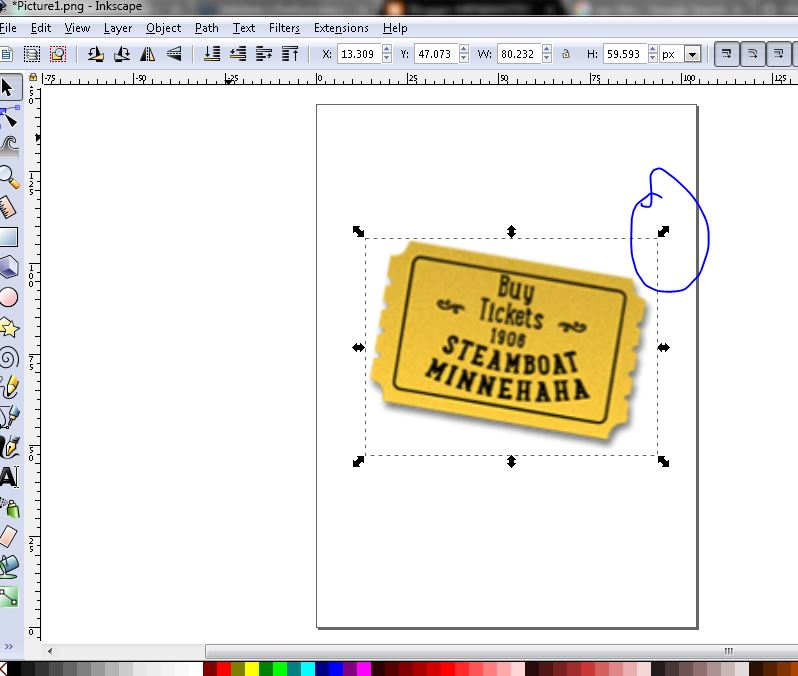The width and height of the screenshot is (798, 676).
Task: Click the scrollbar left arrow
Action: 50,651
